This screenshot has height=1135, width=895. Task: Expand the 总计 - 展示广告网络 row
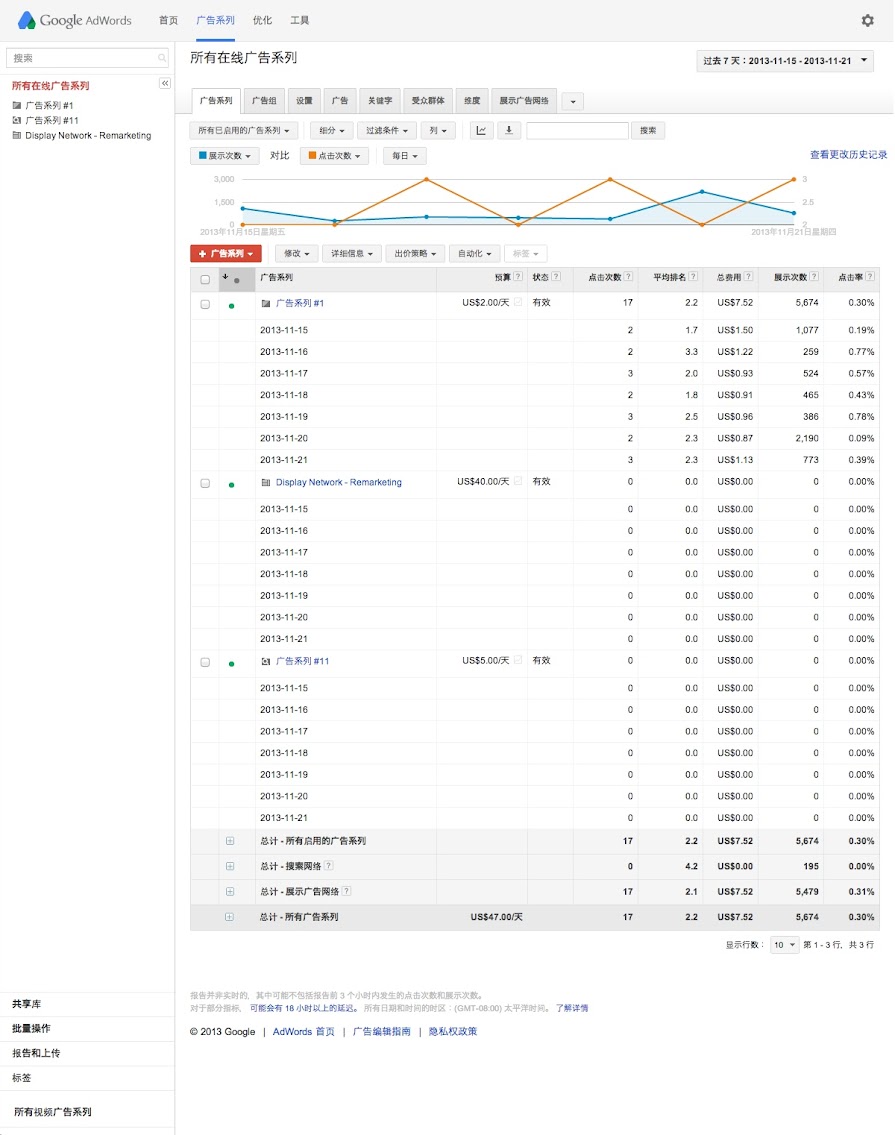tap(230, 892)
